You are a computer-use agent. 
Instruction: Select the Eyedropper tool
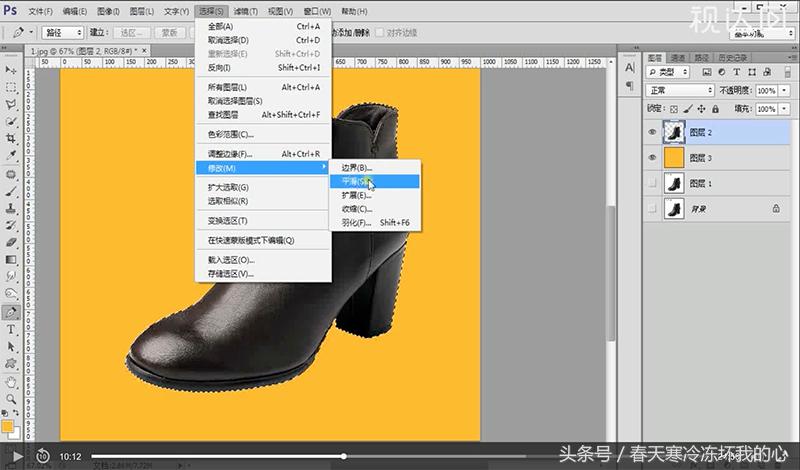(x=11, y=156)
